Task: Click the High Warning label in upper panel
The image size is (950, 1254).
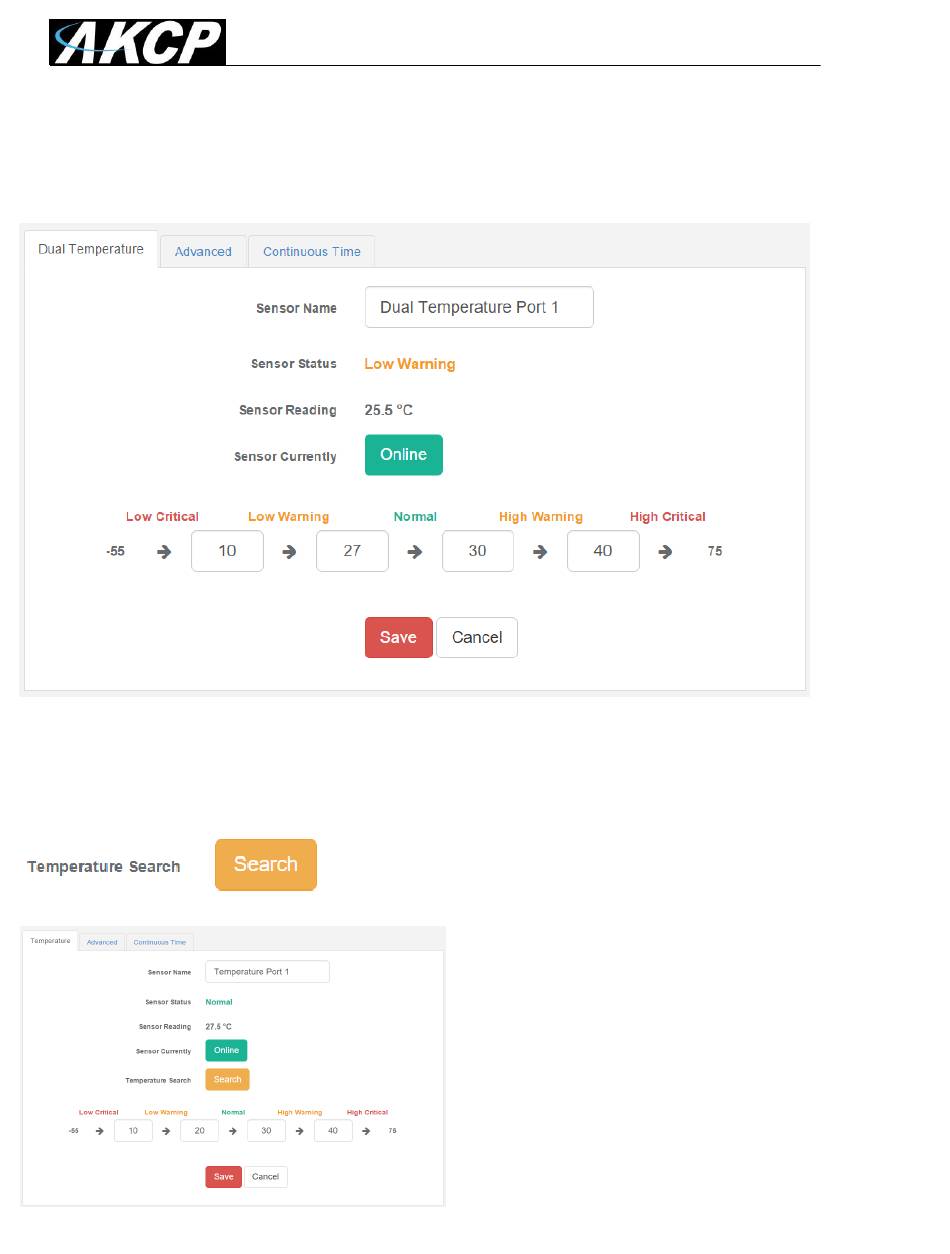Action: click(541, 517)
